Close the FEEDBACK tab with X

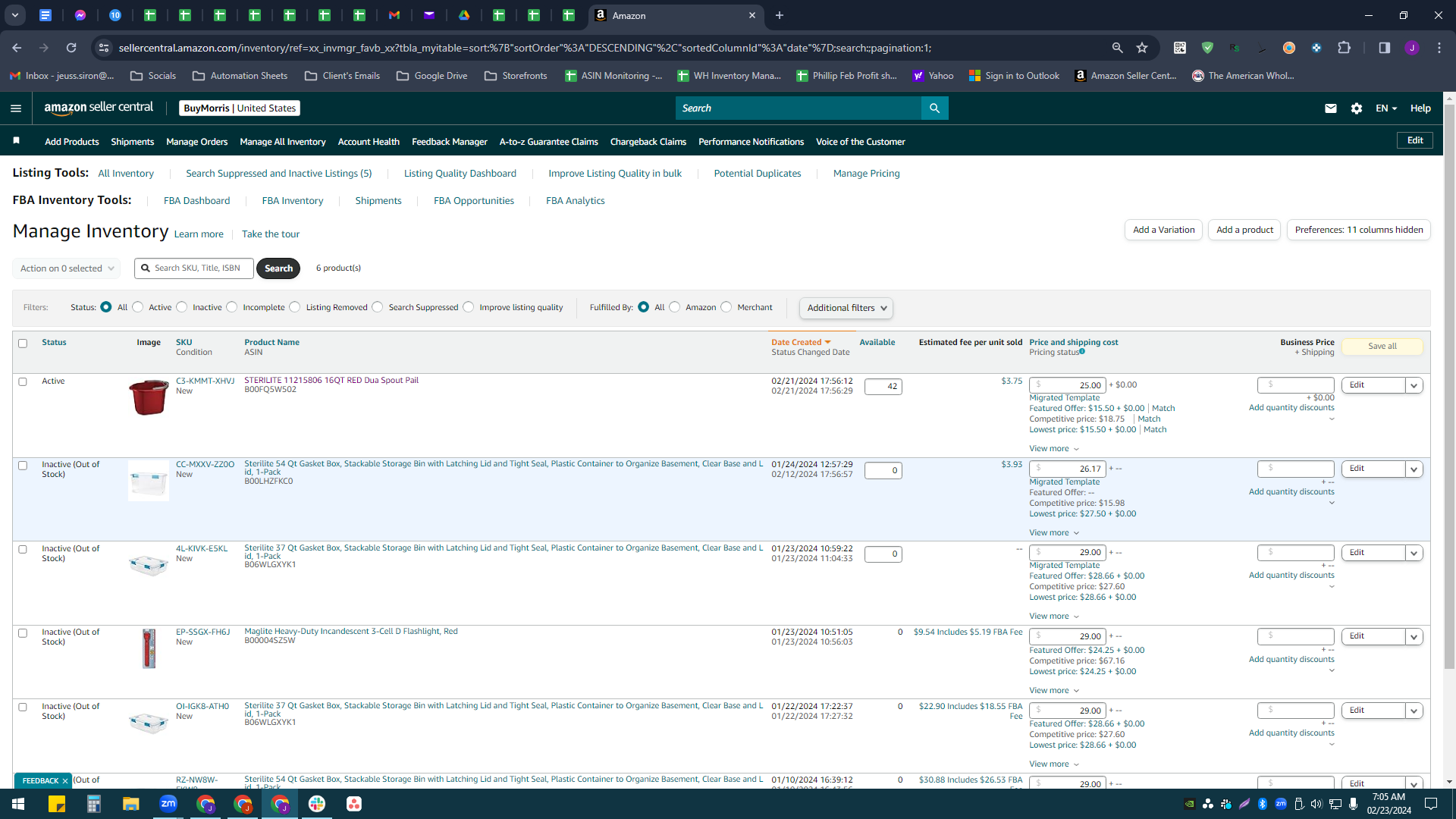pyautogui.click(x=65, y=780)
